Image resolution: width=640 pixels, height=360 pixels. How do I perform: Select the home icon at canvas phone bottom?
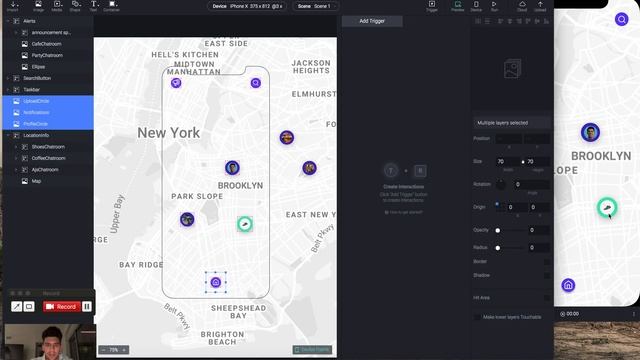[x=216, y=282]
